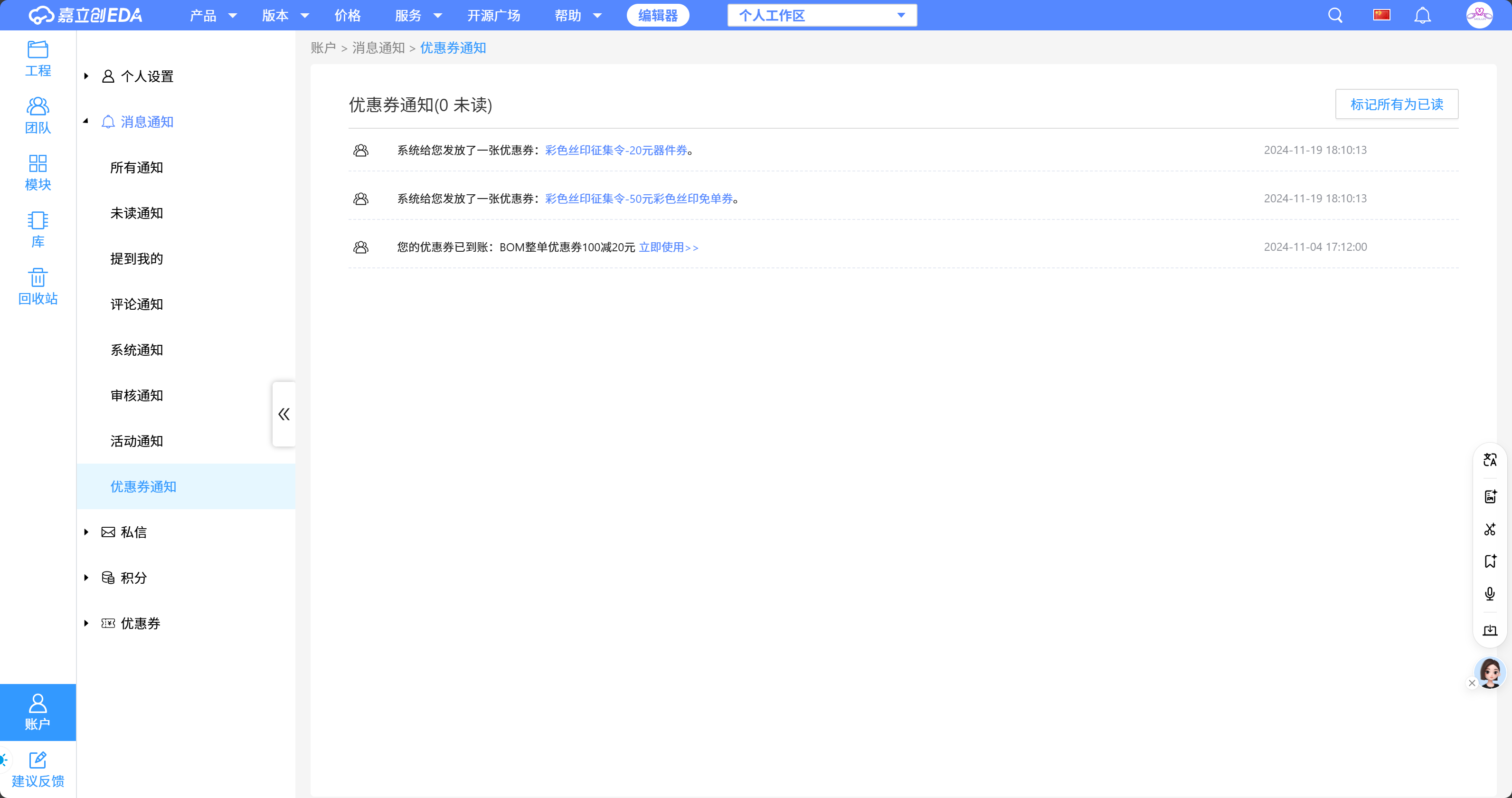Viewport: 1512px width, 798px height.
Task: Open the 库 sidebar icon
Action: (38, 229)
